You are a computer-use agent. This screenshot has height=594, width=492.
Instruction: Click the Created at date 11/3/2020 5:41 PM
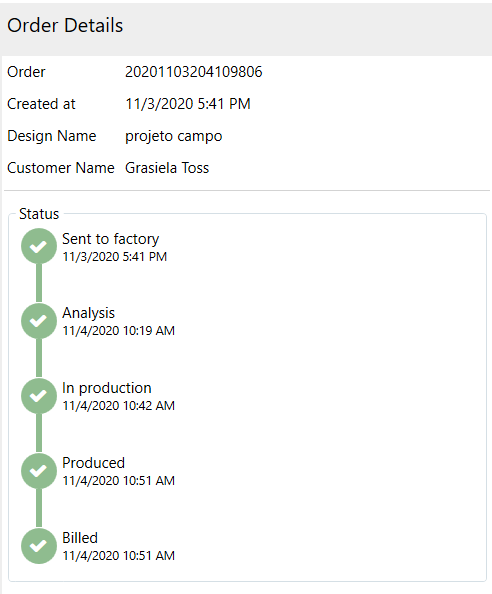188,104
